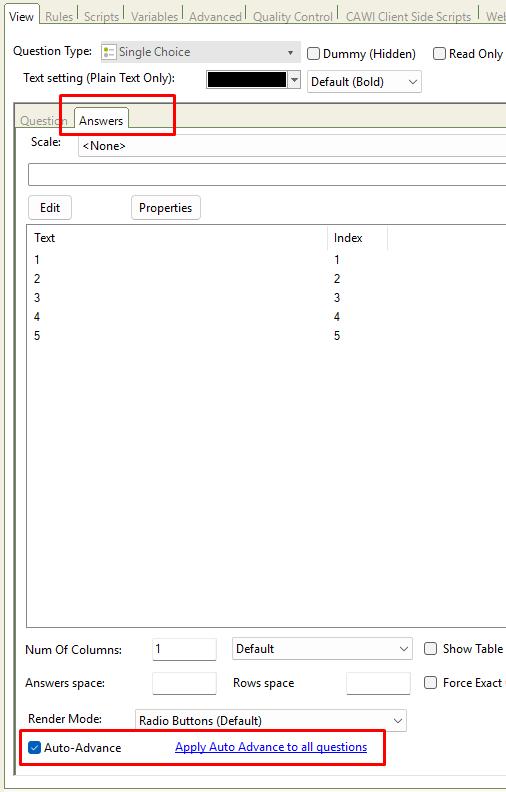Open the black text color picker
The image size is (506, 792).
coord(254,80)
